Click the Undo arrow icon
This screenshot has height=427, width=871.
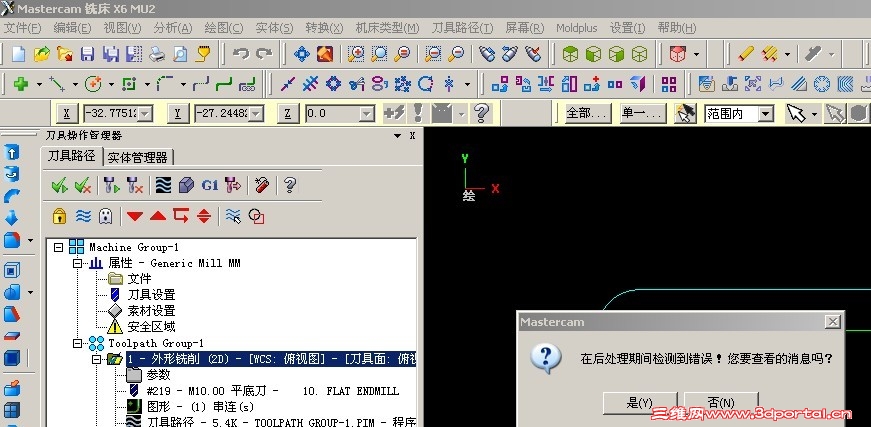(241, 54)
